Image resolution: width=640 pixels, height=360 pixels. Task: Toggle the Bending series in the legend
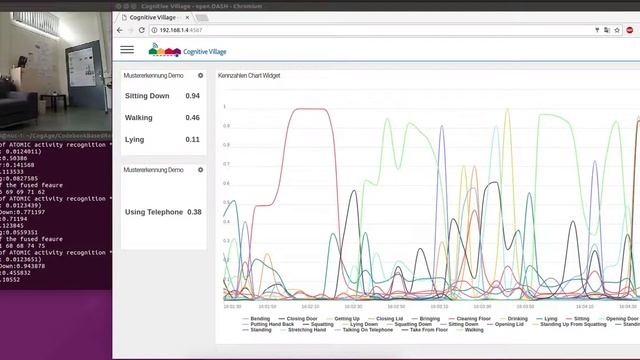tap(256, 319)
